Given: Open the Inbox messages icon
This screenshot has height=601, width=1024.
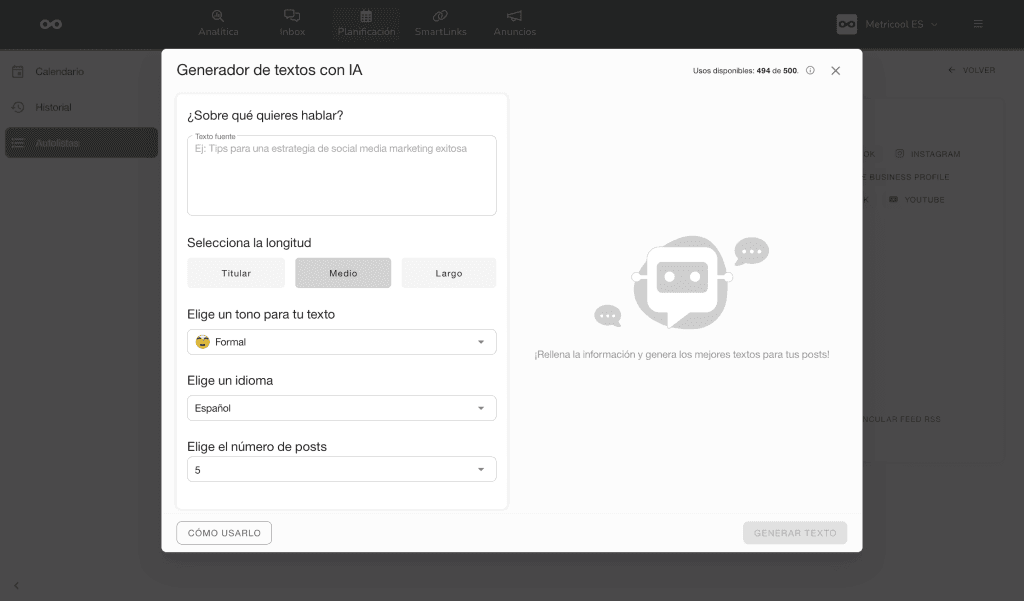Looking at the screenshot, I should click(292, 16).
